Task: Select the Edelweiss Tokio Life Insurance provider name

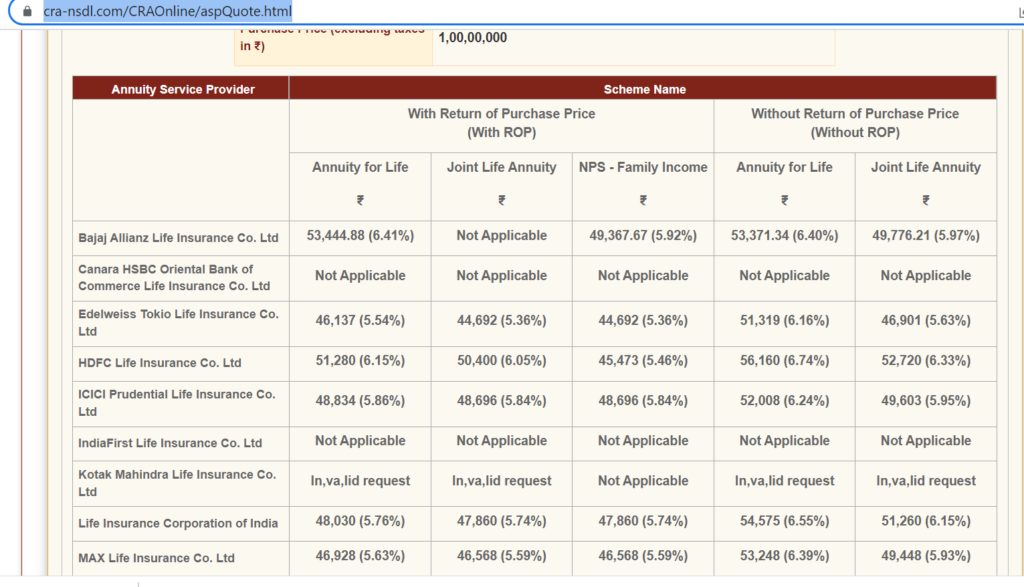Action: coord(178,322)
